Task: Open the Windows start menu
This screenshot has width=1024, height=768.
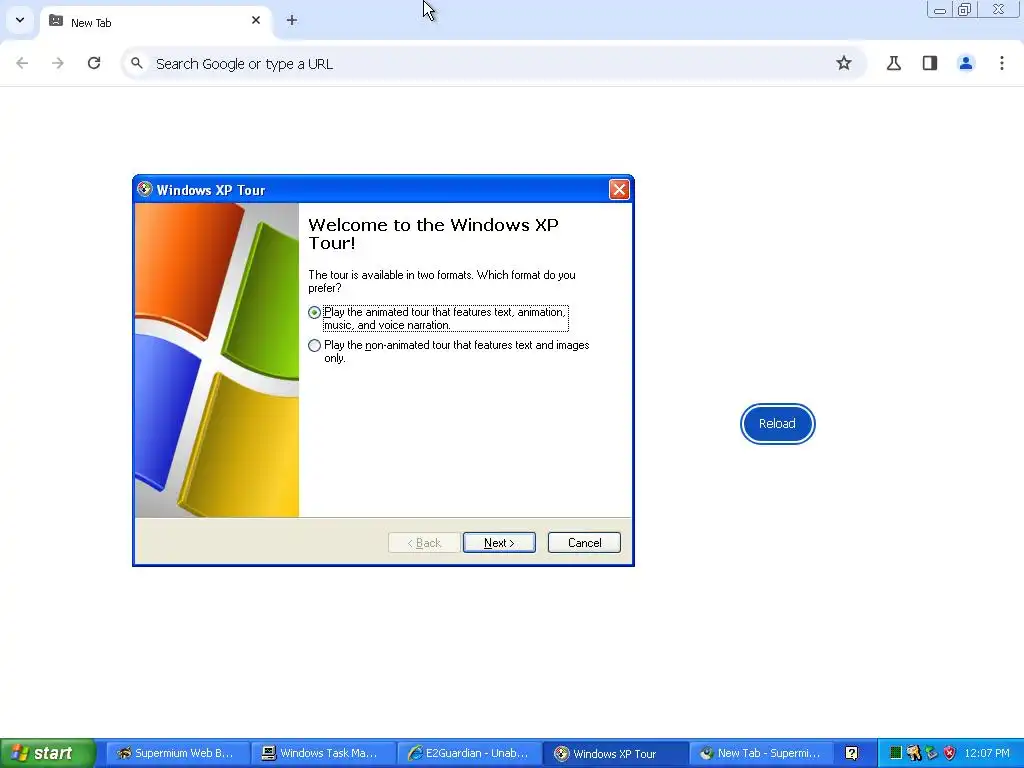Action: coord(48,753)
